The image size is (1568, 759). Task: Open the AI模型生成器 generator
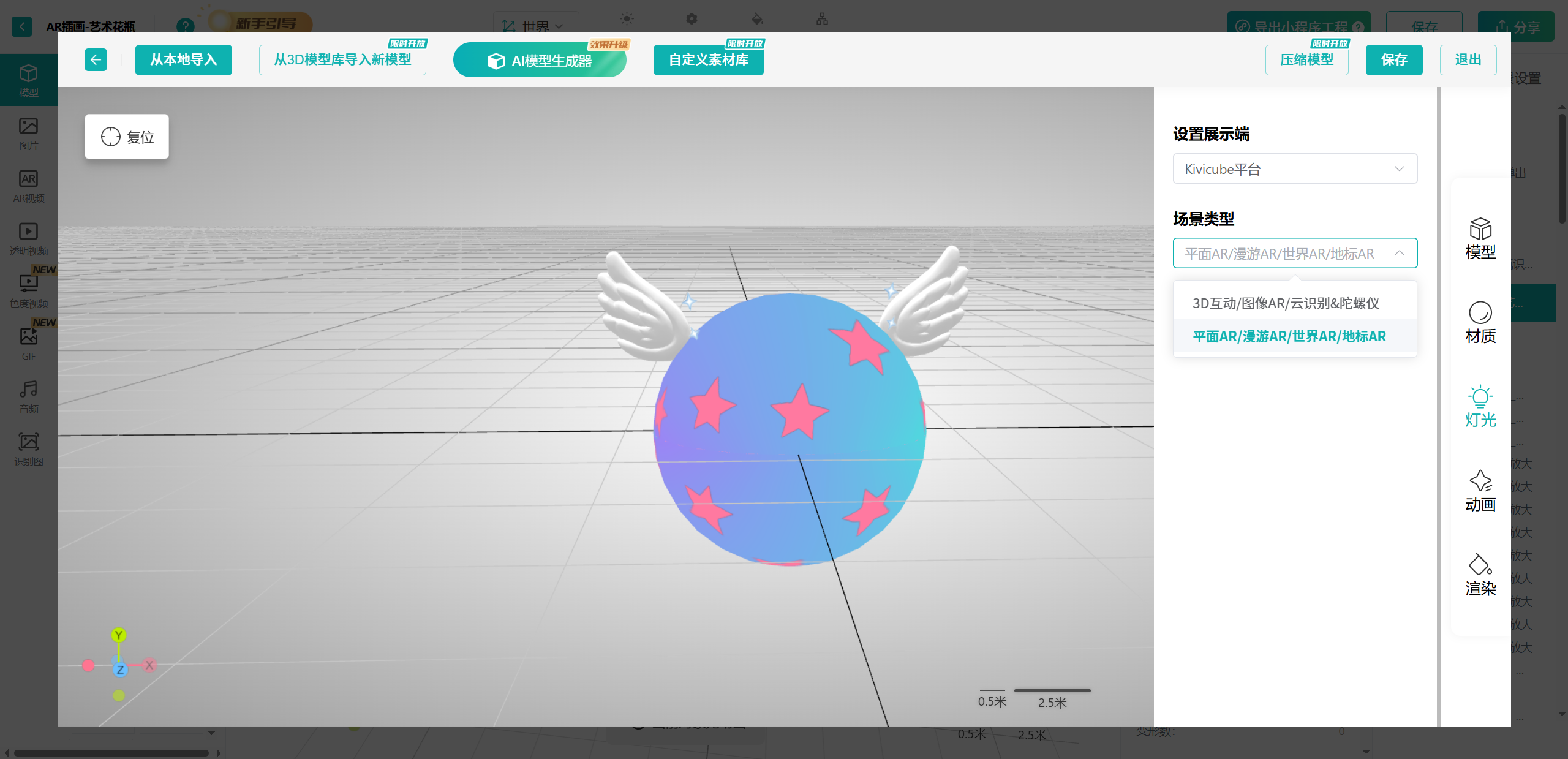click(540, 61)
